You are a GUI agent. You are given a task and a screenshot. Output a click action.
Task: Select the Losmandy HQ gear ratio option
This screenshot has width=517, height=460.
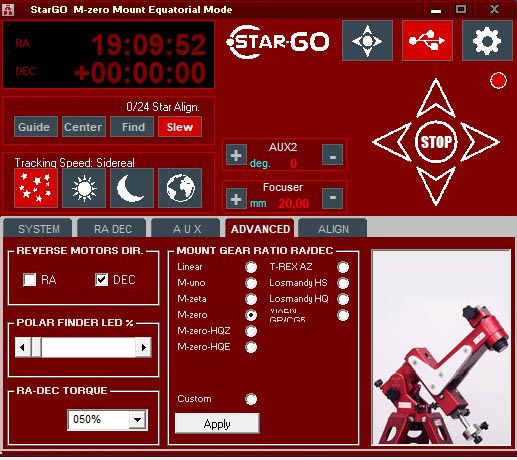(343, 299)
